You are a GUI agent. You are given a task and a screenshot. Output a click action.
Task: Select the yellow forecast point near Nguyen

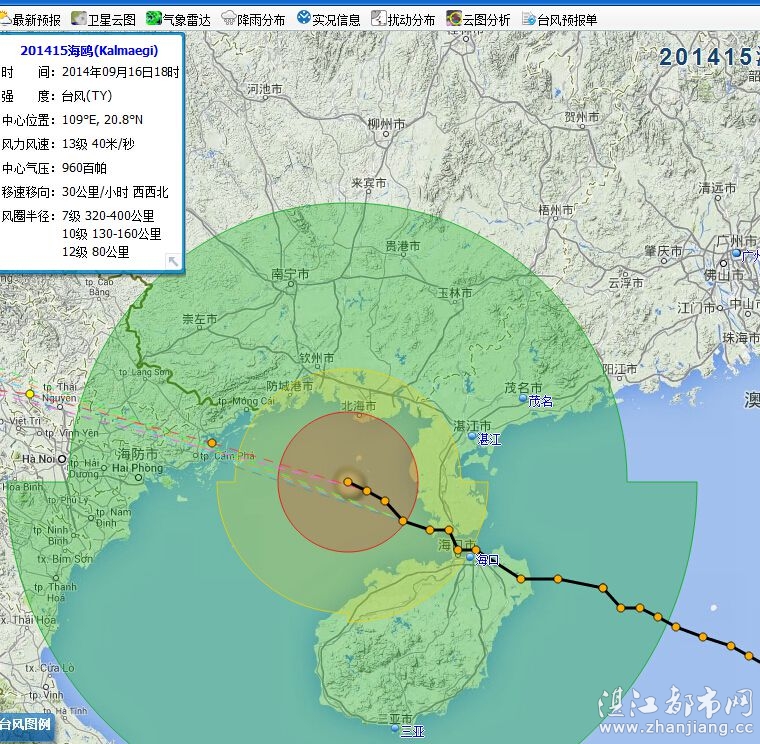point(30,394)
